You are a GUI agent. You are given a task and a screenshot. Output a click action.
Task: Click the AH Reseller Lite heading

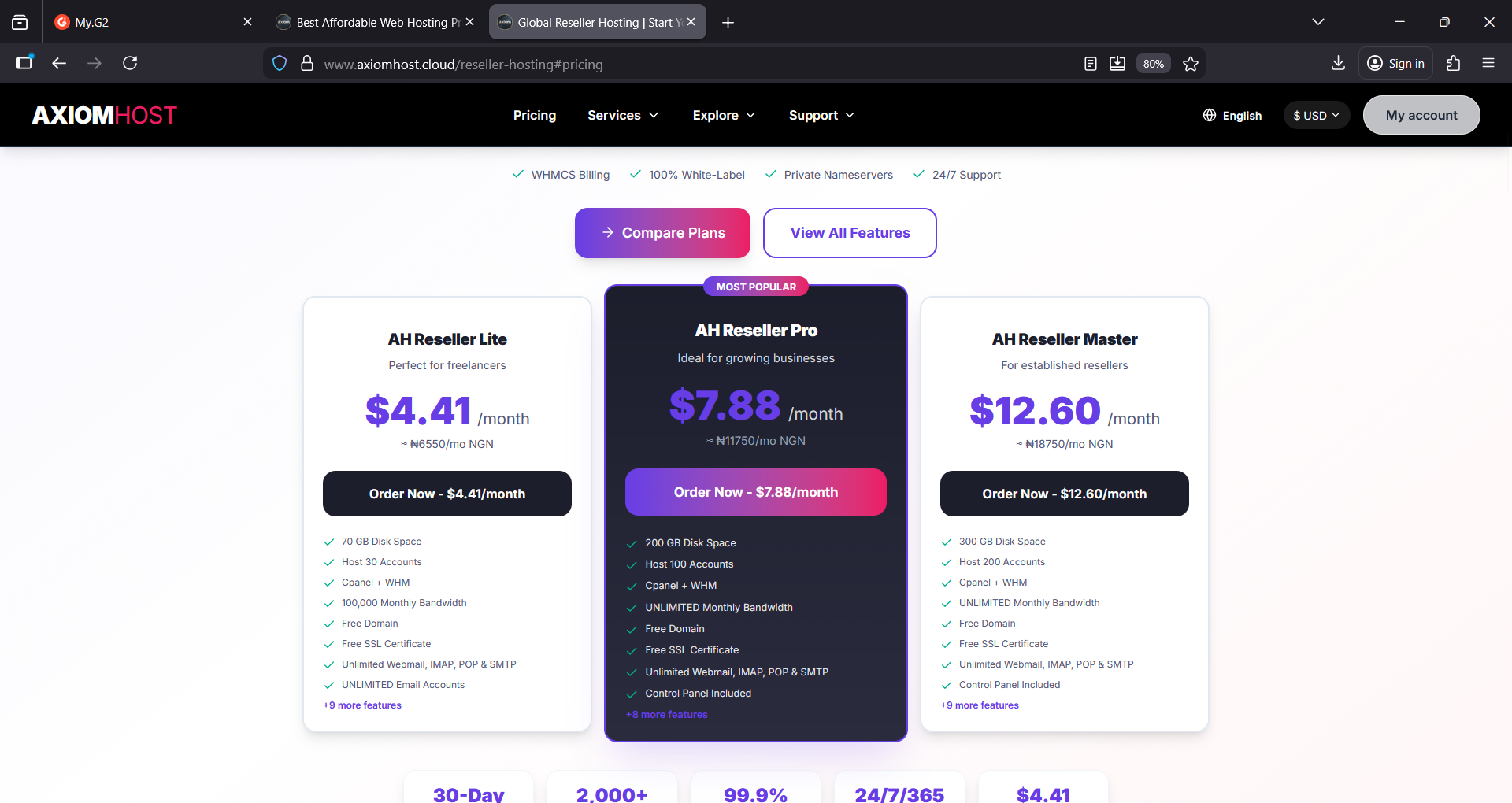(x=447, y=339)
